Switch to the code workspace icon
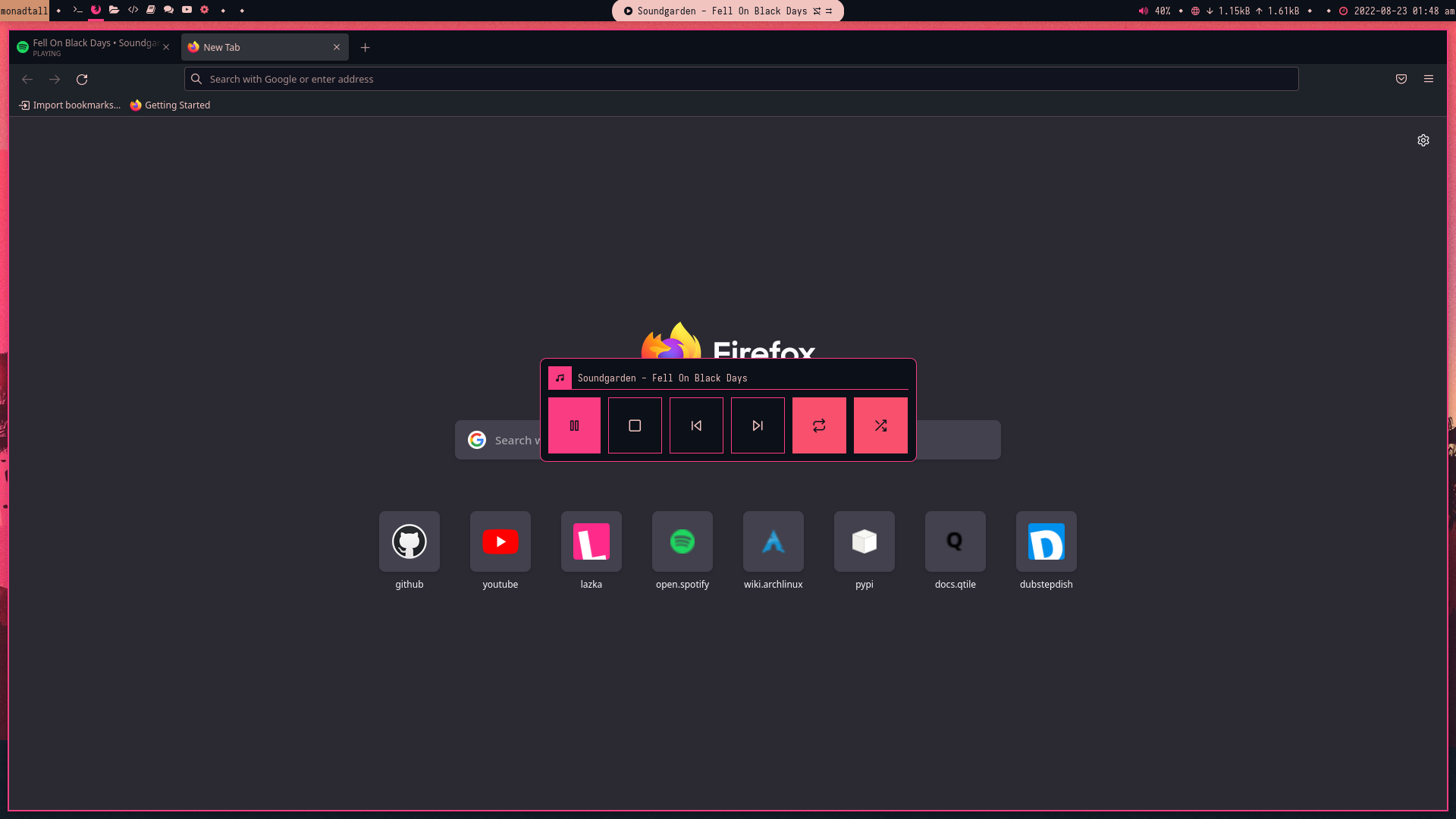Viewport: 1456px width, 819px height. click(133, 10)
